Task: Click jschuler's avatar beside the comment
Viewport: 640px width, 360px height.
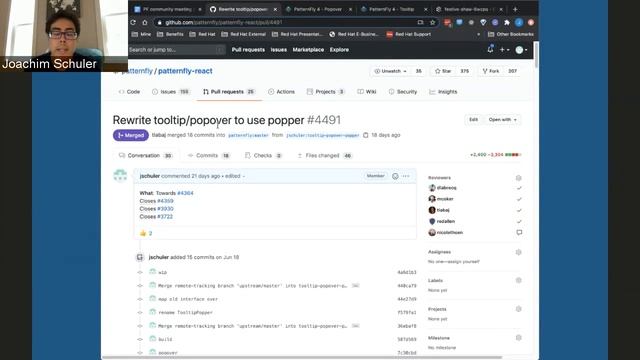Action: pos(120,176)
